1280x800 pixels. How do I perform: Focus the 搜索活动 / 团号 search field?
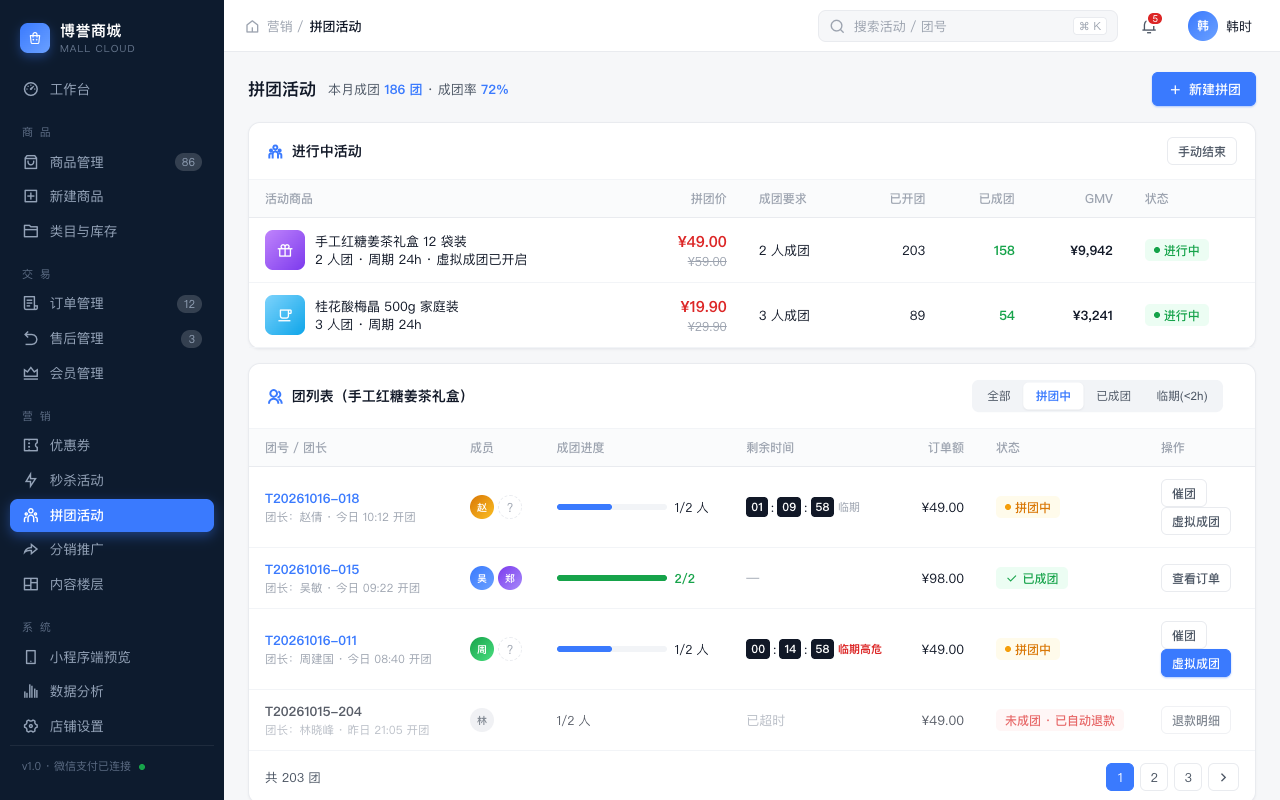(968, 26)
